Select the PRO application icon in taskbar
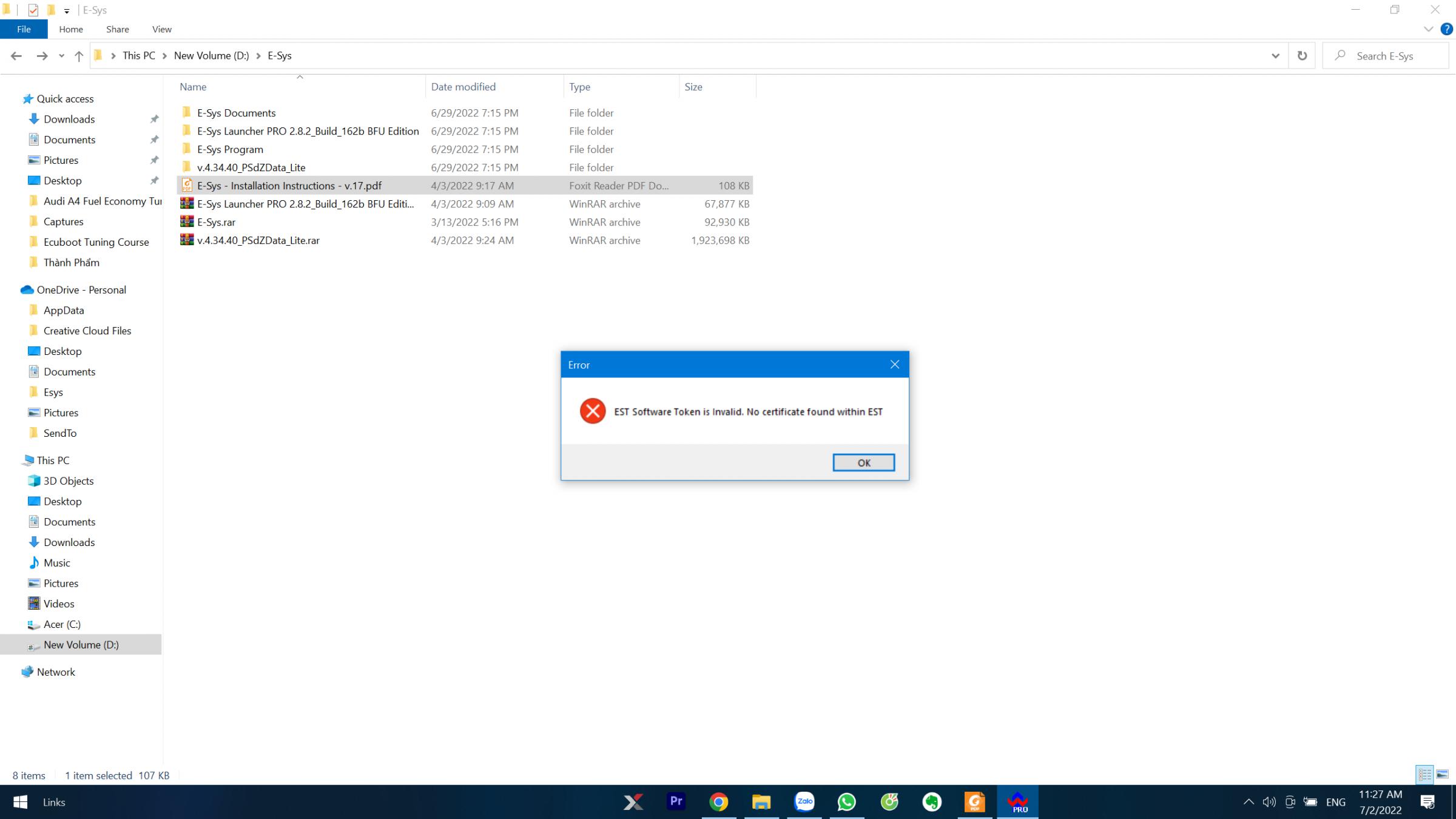This screenshot has height=819, width=1456. (x=1018, y=802)
